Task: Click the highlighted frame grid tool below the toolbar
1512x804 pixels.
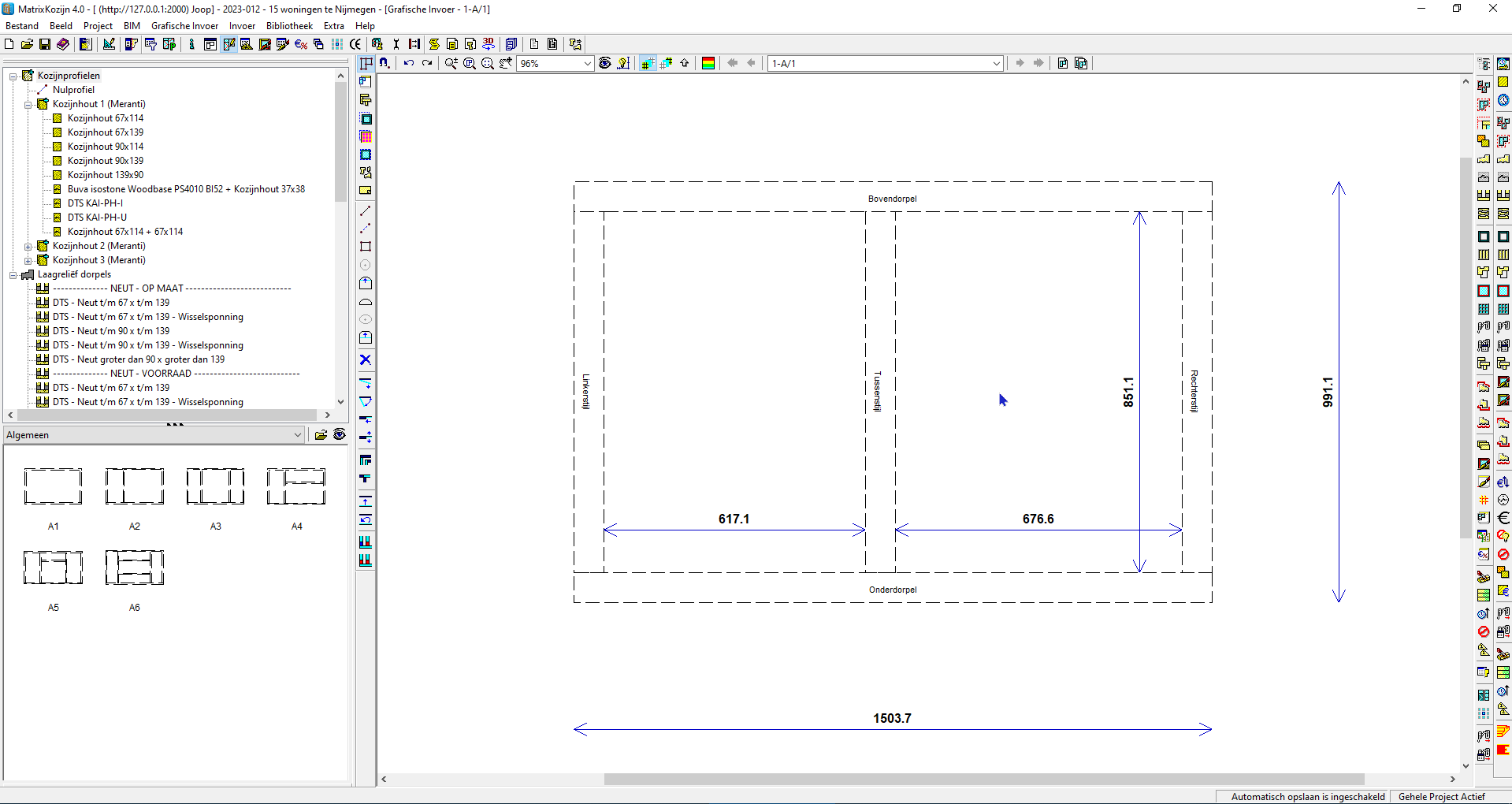Action: coord(366,63)
